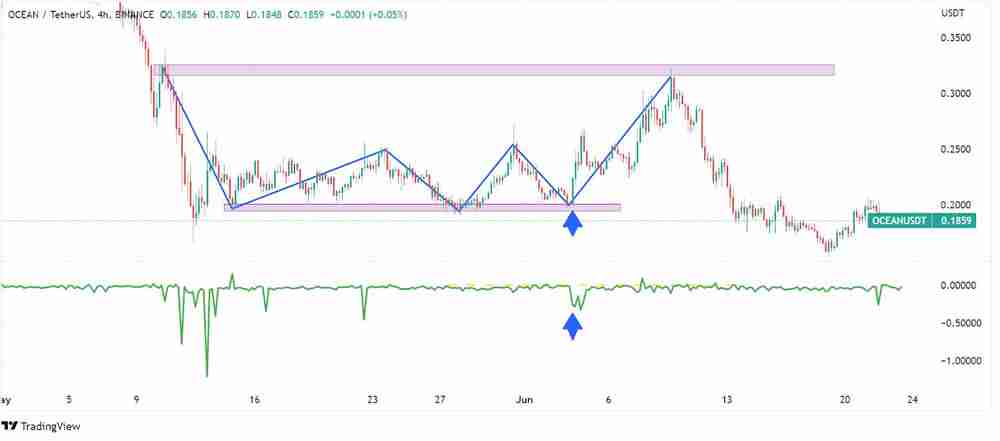The image size is (1000, 441).
Task: Click the 0.2500 price axis level
Action: (955, 149)
